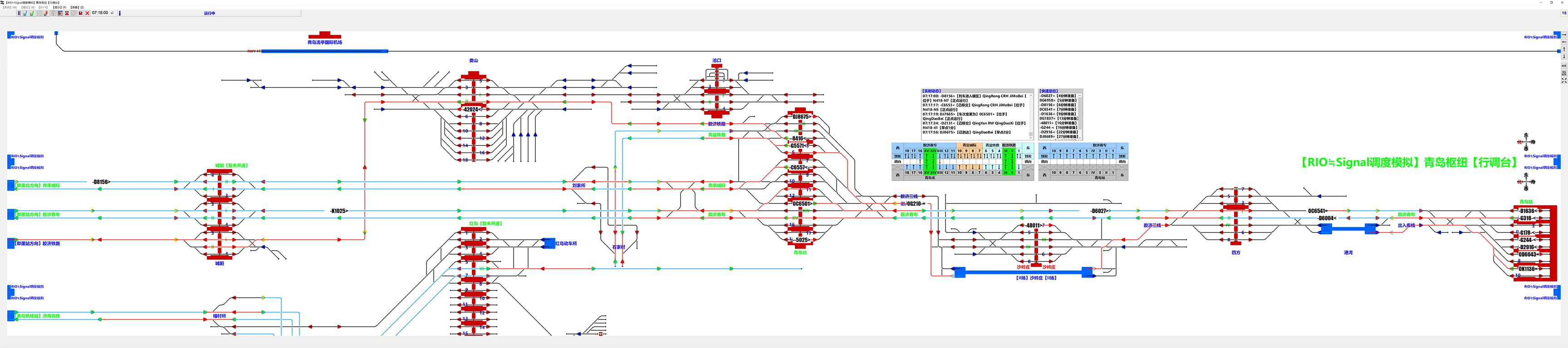The height and width of the screenshot is (348, 1568).
Task: Pause the running simulation
Action: click(x=19, y=13)
